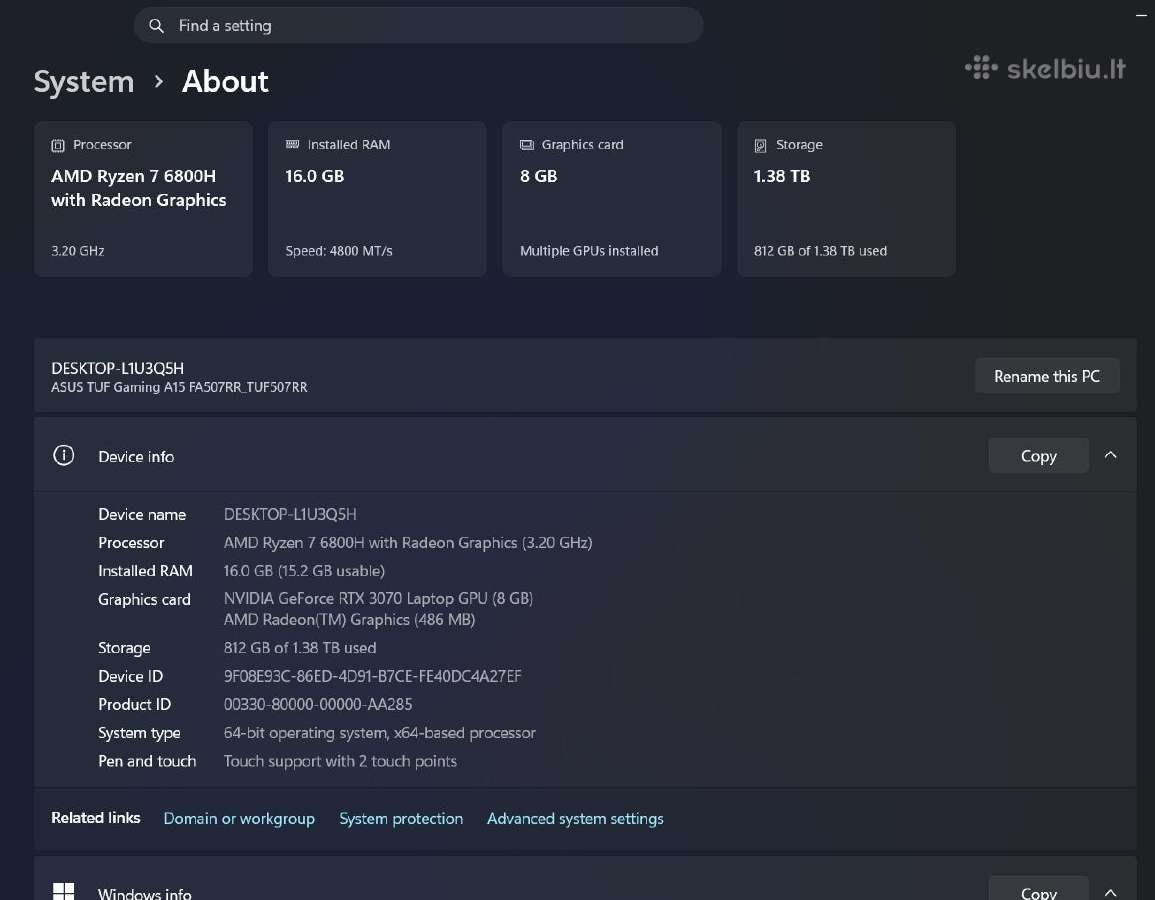Click the System type label

click(x=139, y=733)
